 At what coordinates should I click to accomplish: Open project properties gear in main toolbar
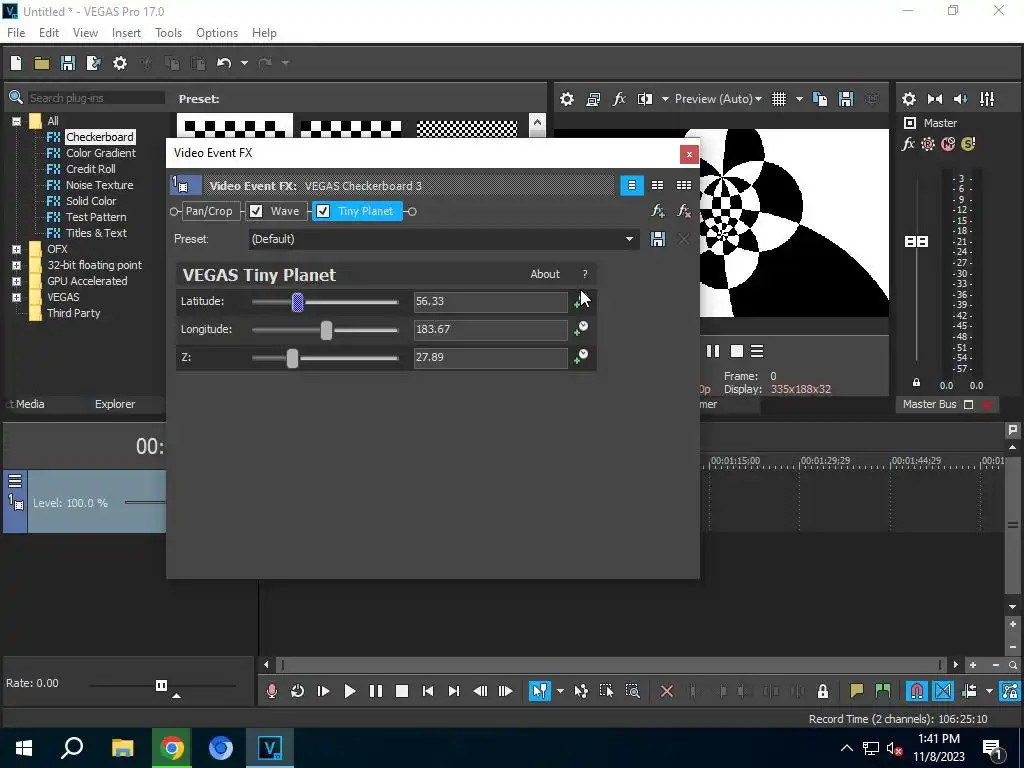coord(120,63)
